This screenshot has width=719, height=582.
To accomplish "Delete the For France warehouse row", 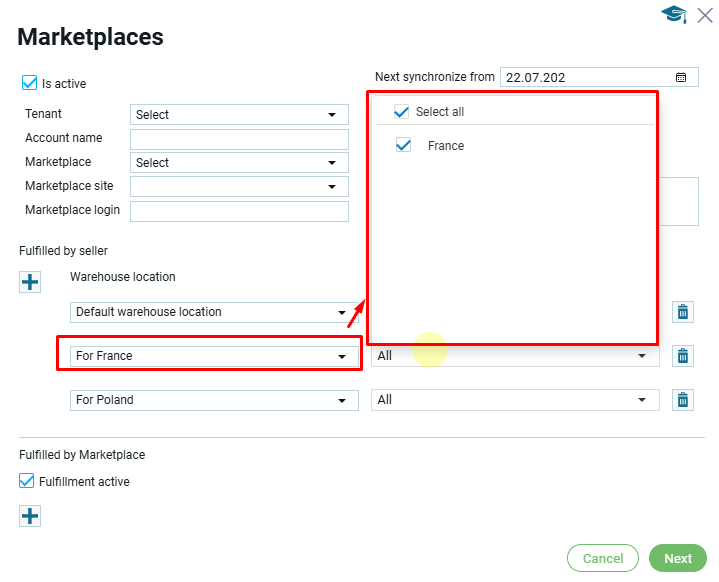I will point(683,356).
